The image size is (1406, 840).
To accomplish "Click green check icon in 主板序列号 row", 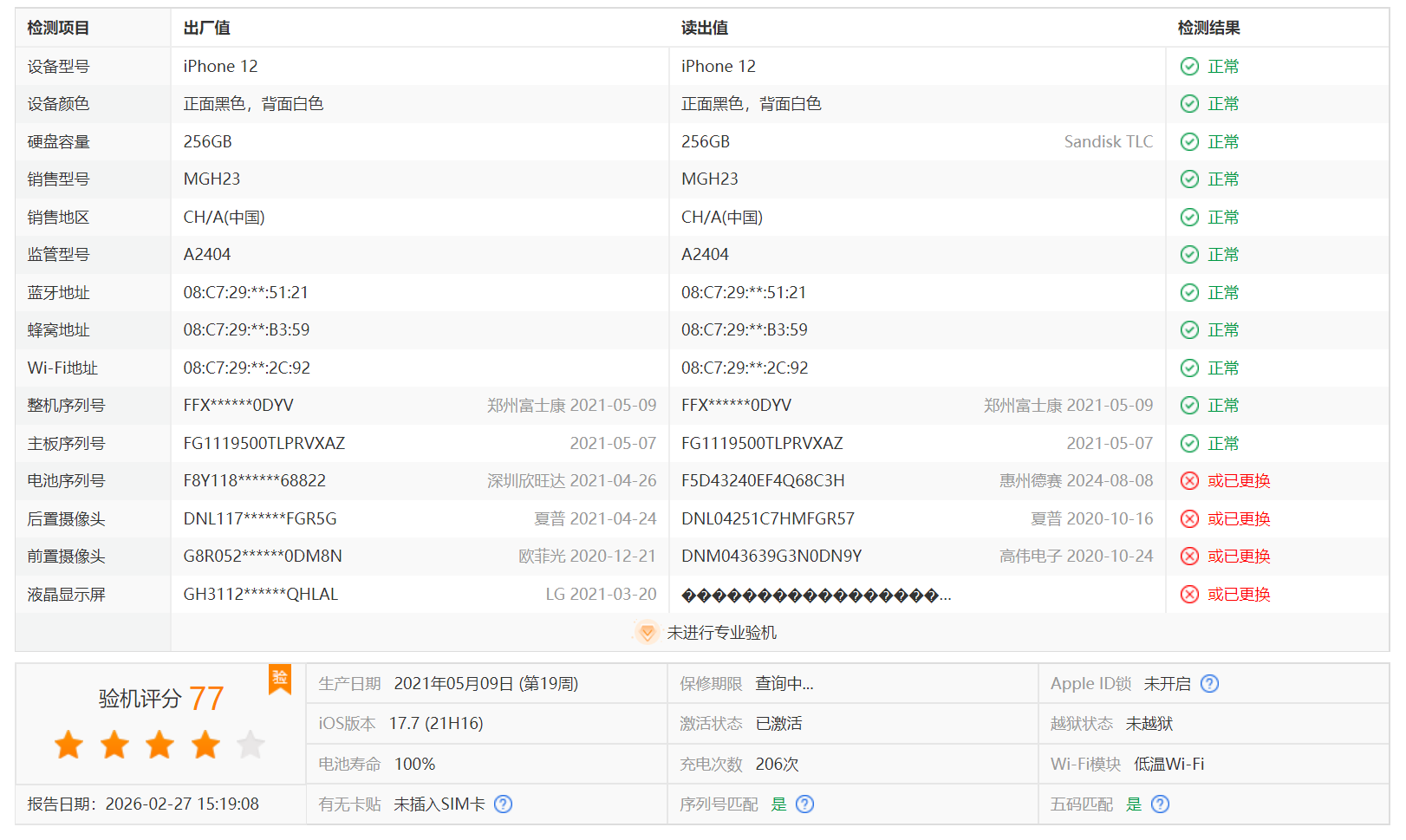I will click(x=1189, y=444).
